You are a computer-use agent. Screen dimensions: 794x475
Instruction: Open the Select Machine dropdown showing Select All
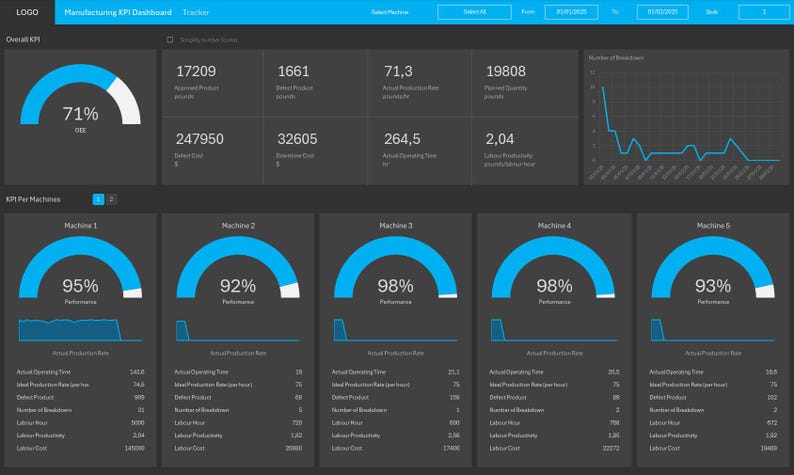pyautogui.click(x=474, y=12)
